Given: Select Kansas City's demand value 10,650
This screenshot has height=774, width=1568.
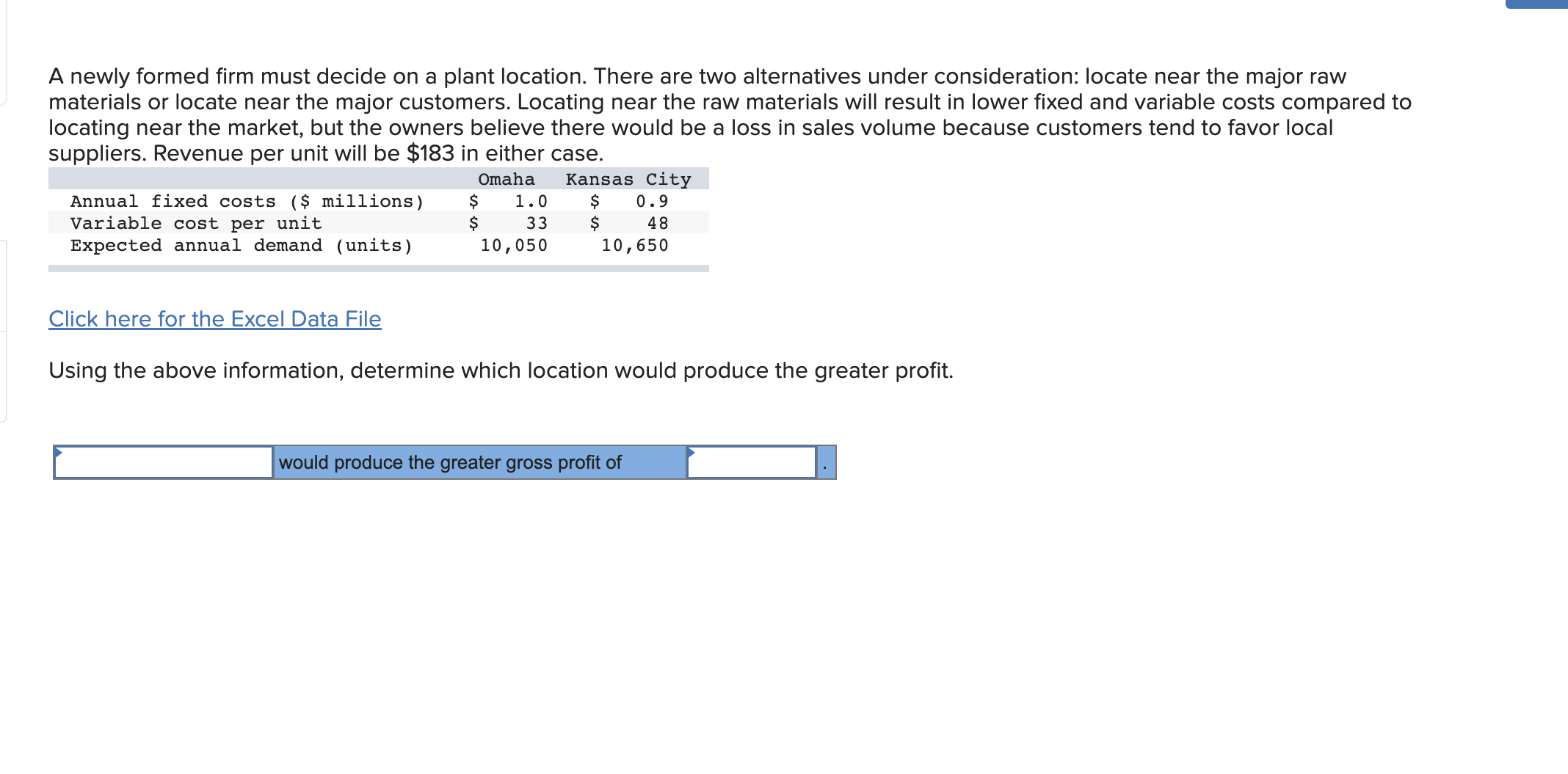Looking at the screenshot, I should tap(635, 245).
